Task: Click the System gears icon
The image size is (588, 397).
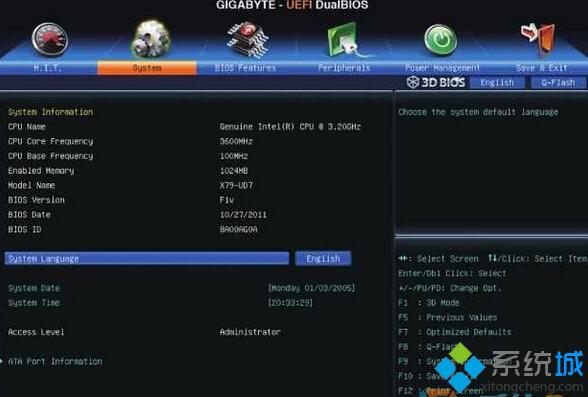Action: coord(150,39)
